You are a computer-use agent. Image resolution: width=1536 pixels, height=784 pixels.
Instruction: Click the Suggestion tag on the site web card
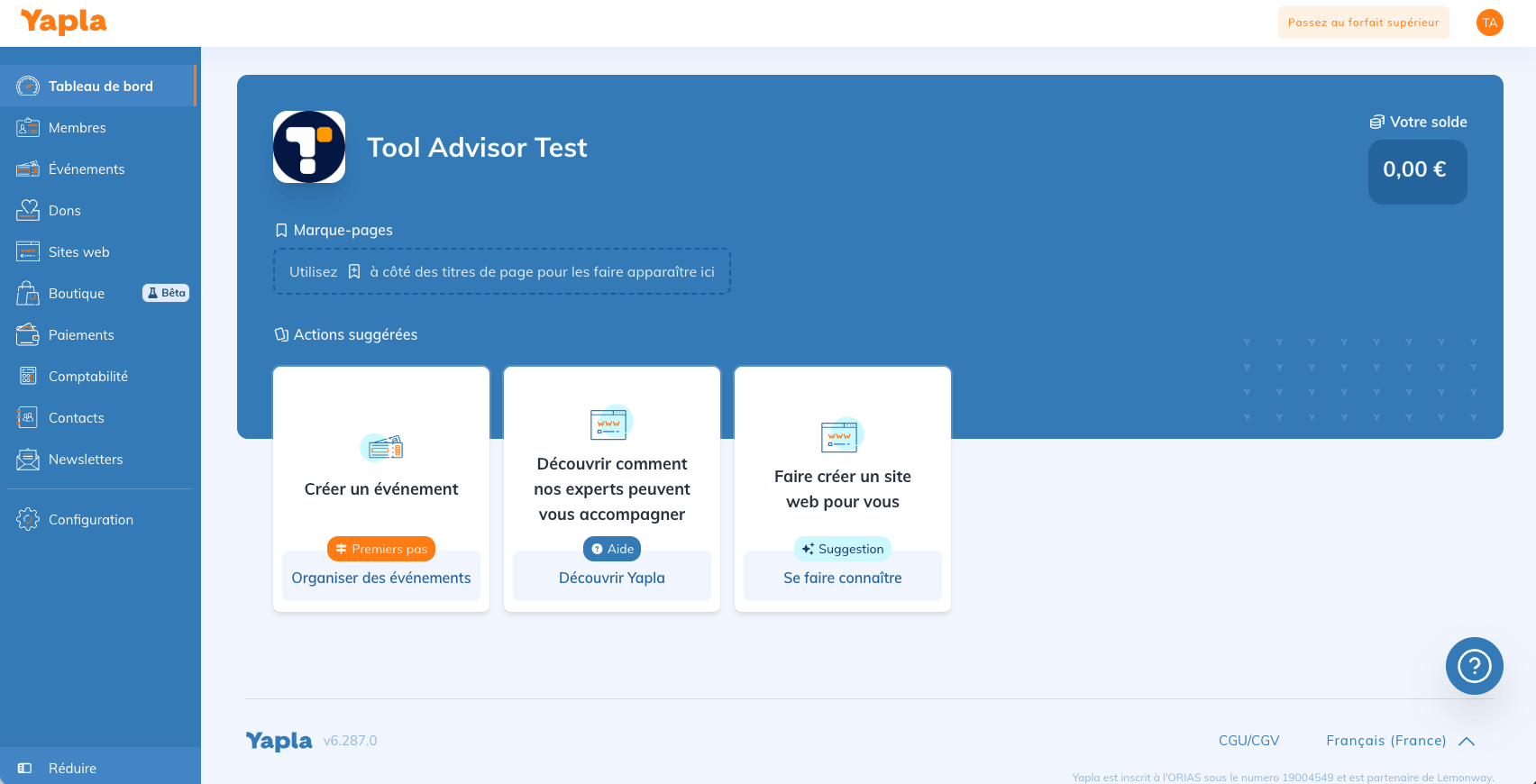pos(843,549)
